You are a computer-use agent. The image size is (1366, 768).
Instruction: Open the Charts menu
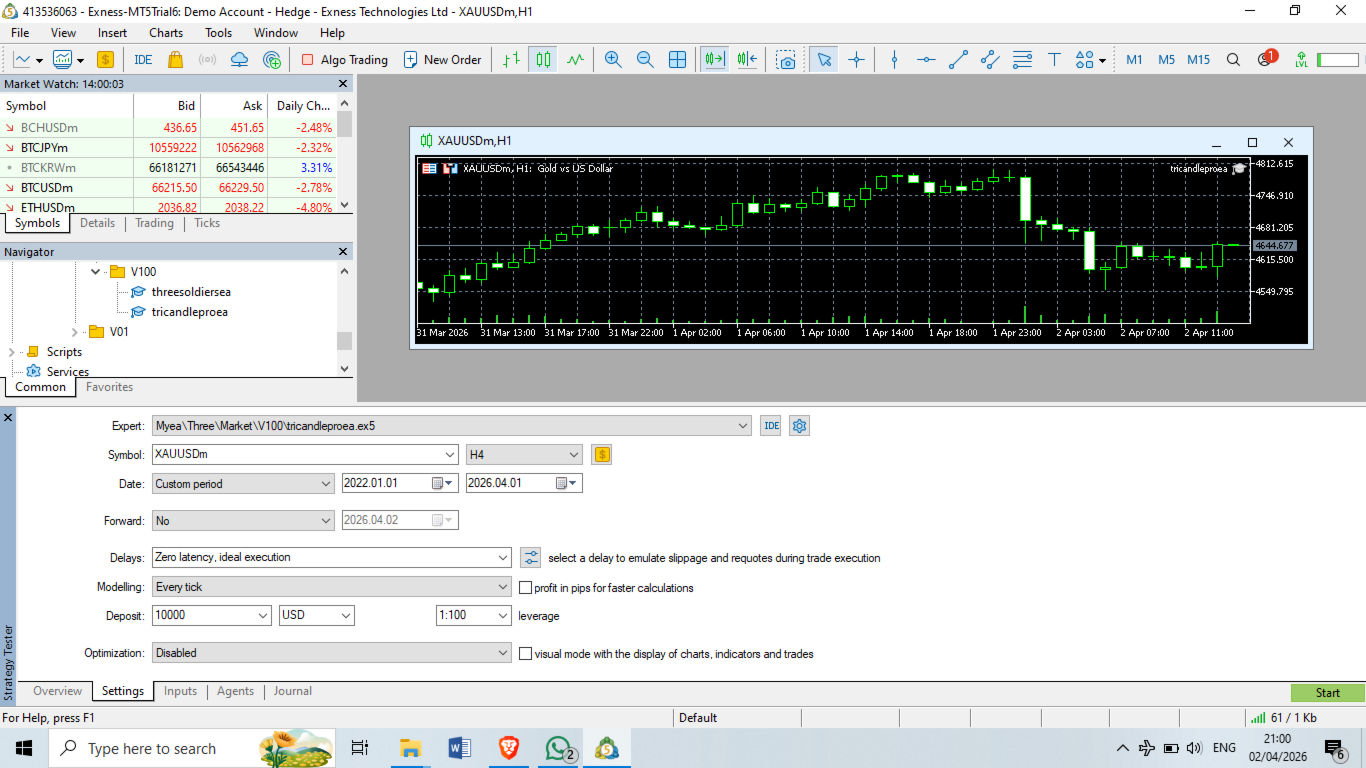[x=166, y=33]
